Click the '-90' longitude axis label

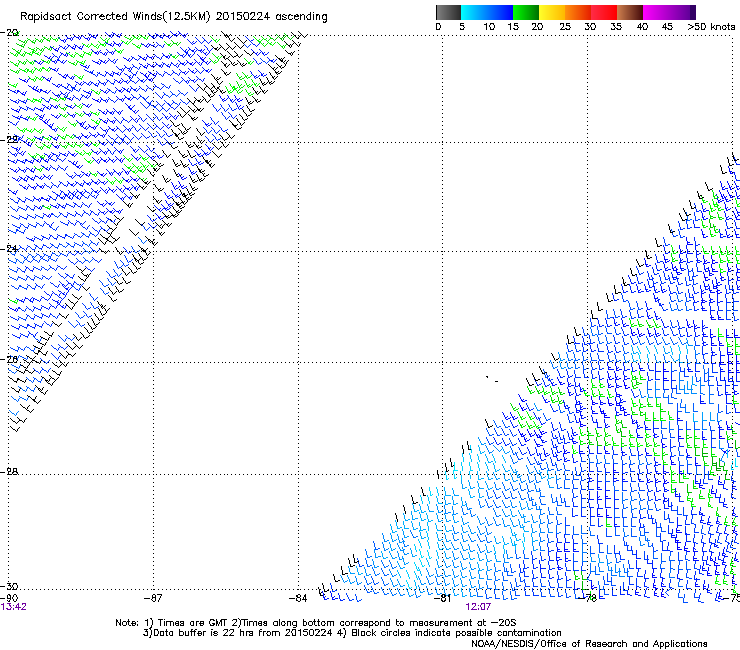tap(9, 598)
